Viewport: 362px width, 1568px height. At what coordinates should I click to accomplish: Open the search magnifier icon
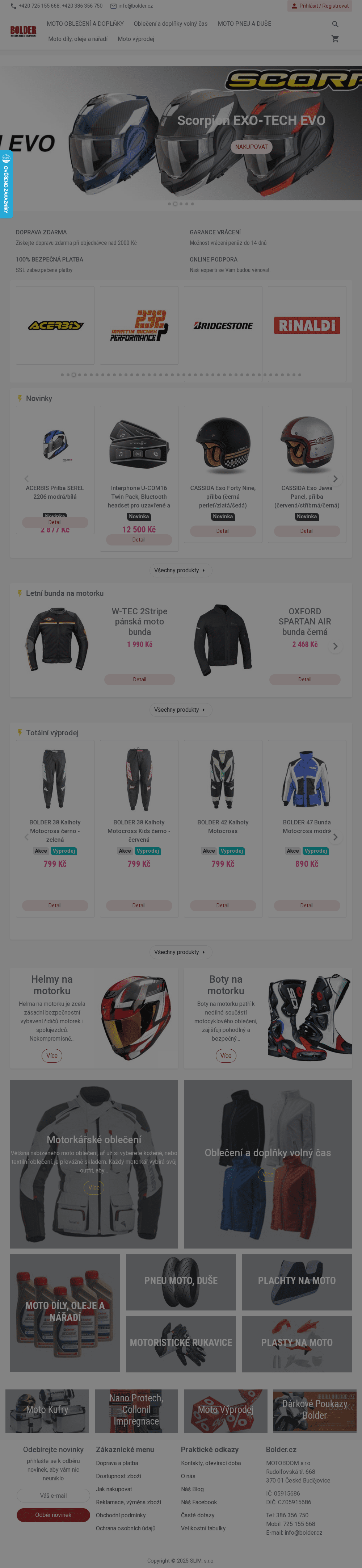pos(335,24)
